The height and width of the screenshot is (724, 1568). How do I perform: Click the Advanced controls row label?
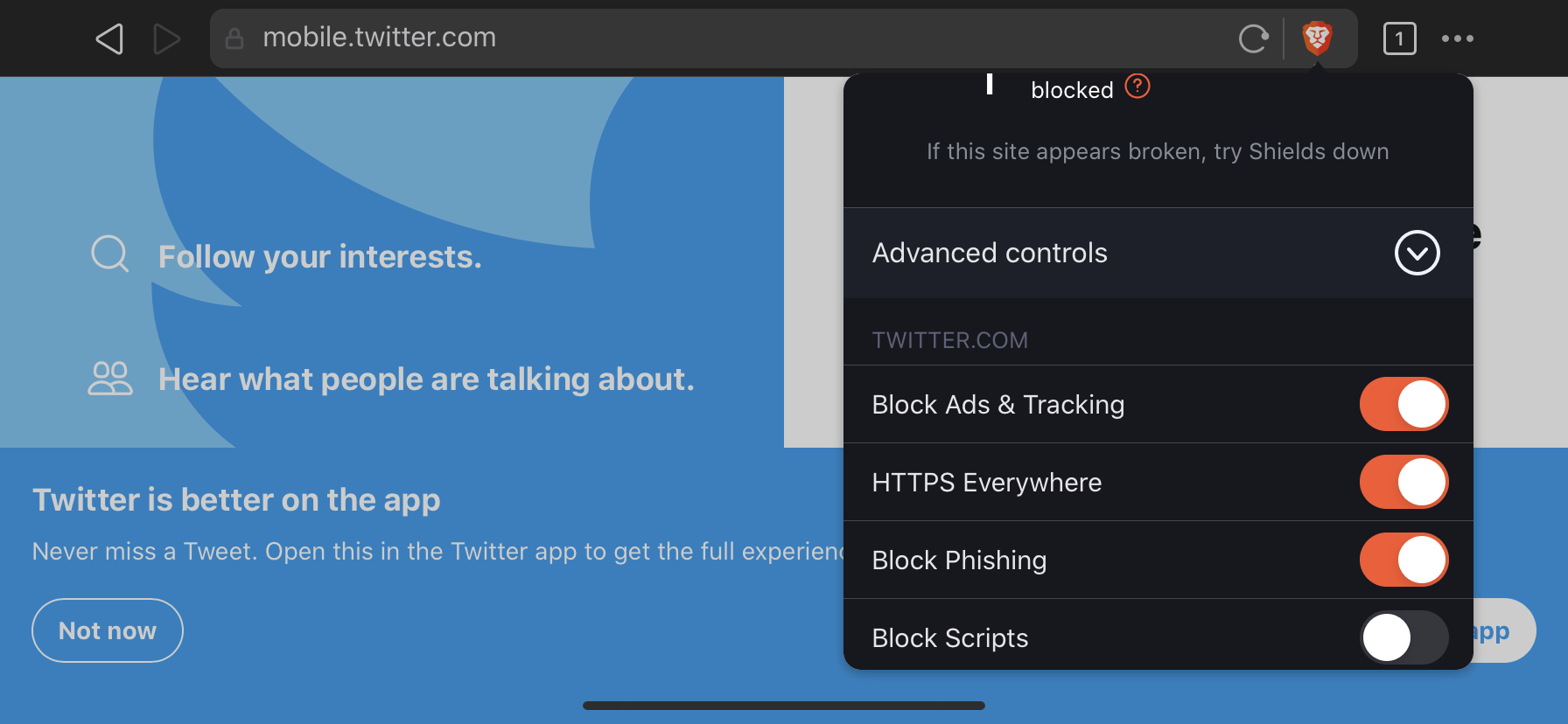[x=990, y=253]
